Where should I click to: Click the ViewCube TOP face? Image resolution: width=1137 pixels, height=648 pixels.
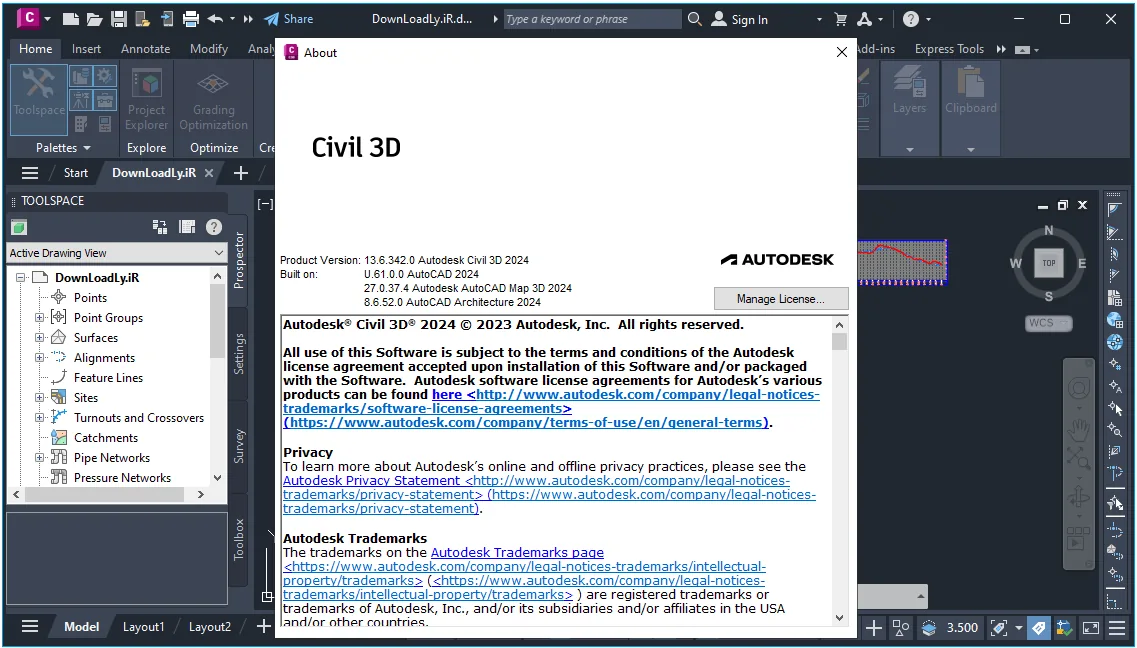pos(1049,262)
